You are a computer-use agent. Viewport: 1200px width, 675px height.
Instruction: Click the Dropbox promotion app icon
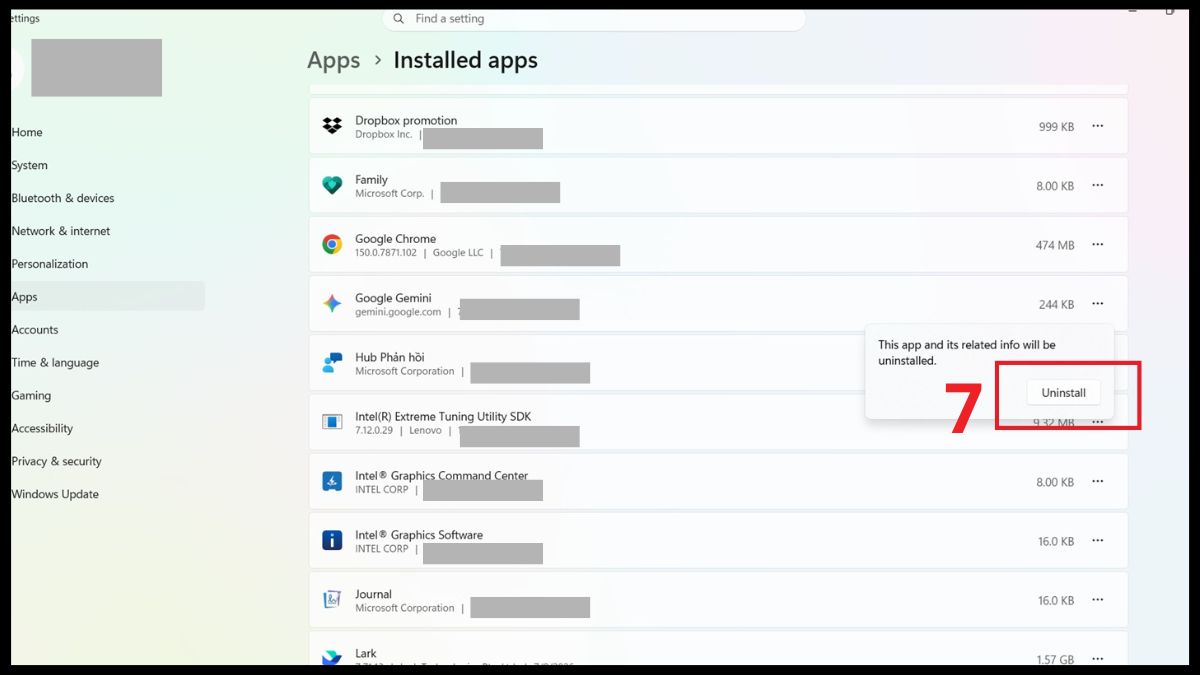click(x=332, y=126)
